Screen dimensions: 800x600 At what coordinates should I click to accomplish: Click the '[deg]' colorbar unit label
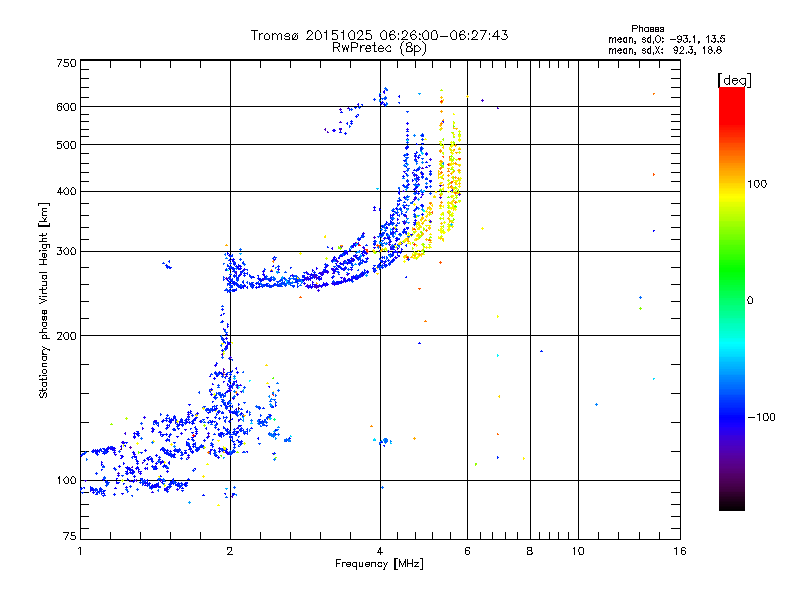coord(734,80)
